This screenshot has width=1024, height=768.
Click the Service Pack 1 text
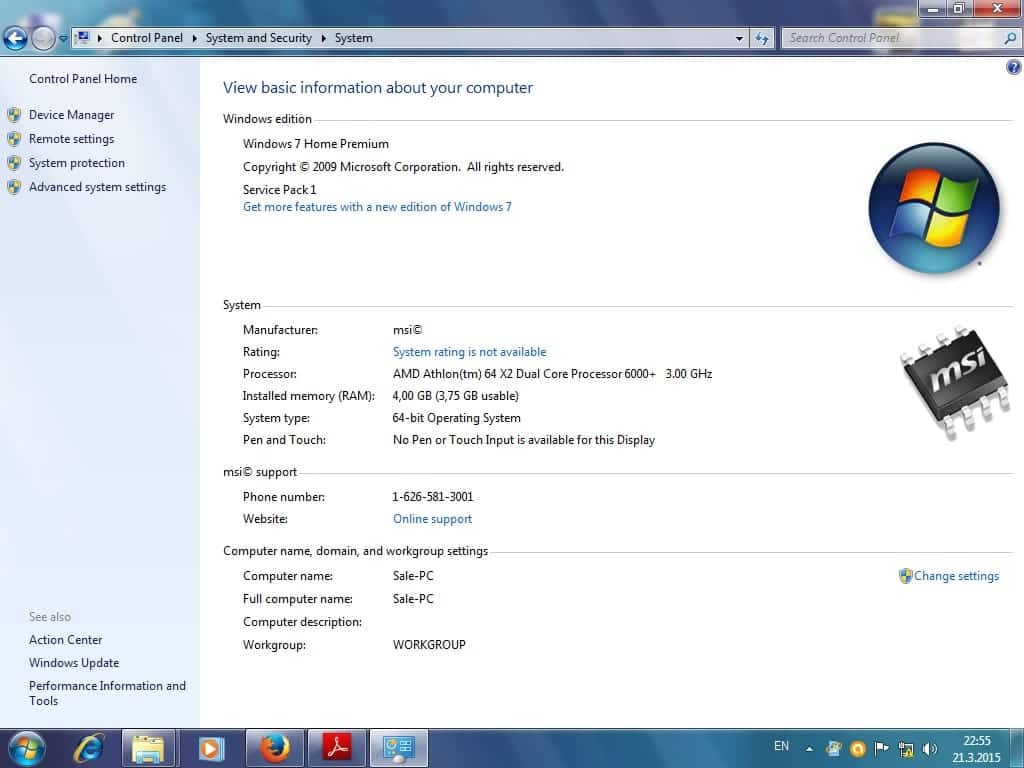pos(280,190)
